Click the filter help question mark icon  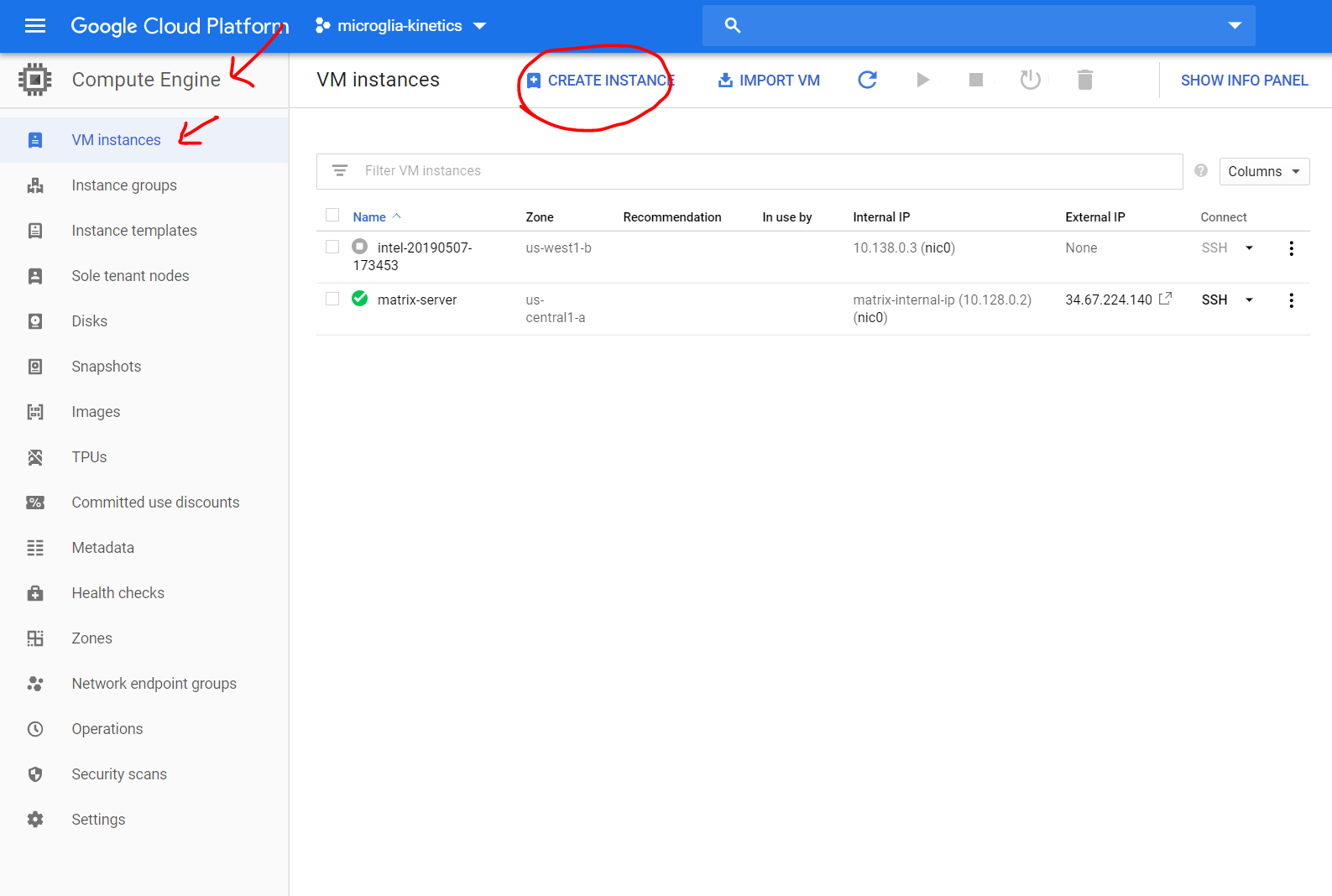coord(1201,170)
